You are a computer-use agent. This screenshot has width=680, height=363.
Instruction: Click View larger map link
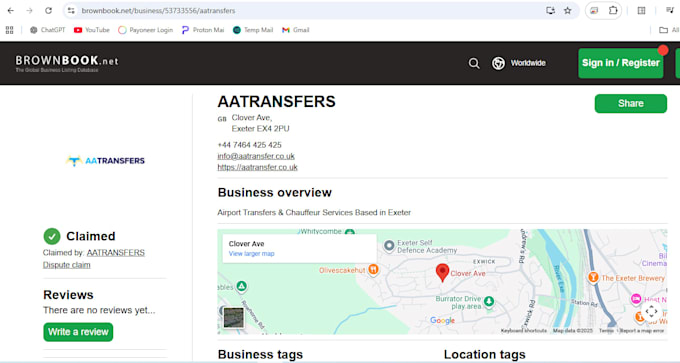(252, 254)
